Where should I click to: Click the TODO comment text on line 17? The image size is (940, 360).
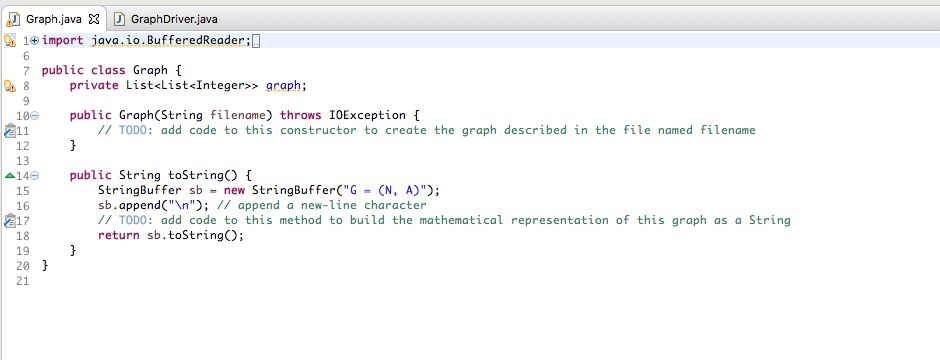[444, 220]
